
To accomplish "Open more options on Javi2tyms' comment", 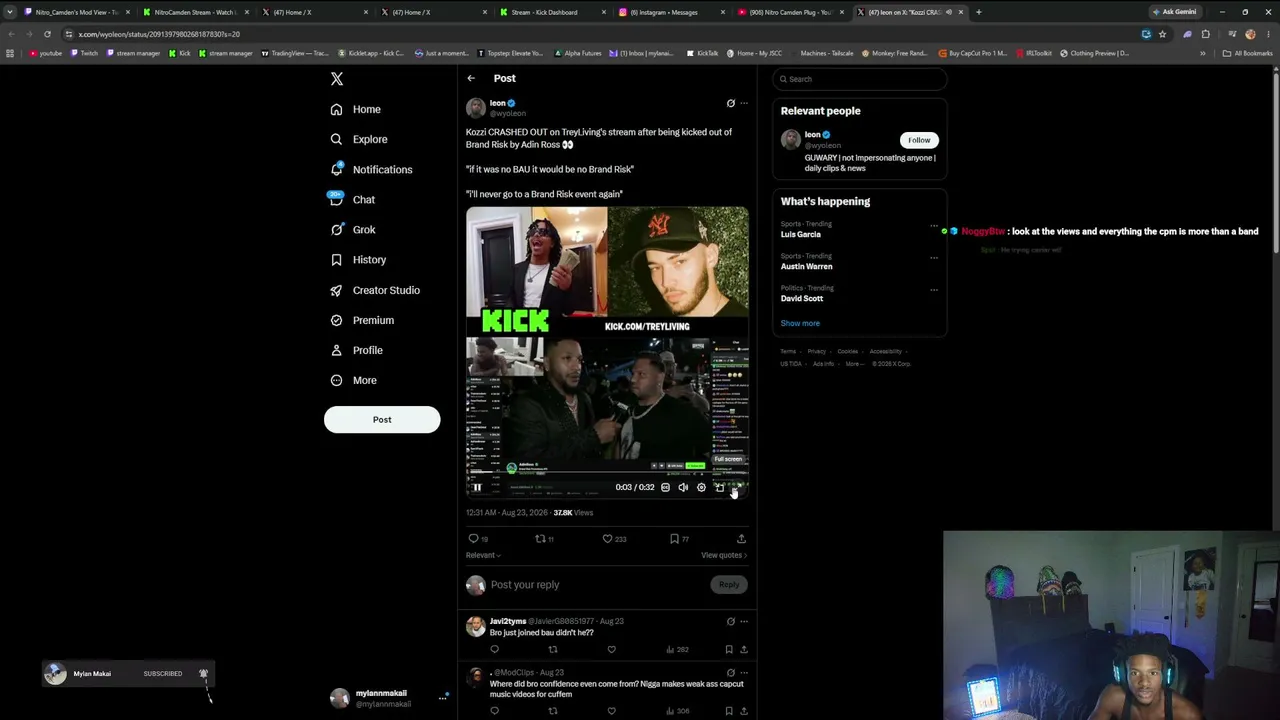I will pyautogui.click(x=743, y=621).
